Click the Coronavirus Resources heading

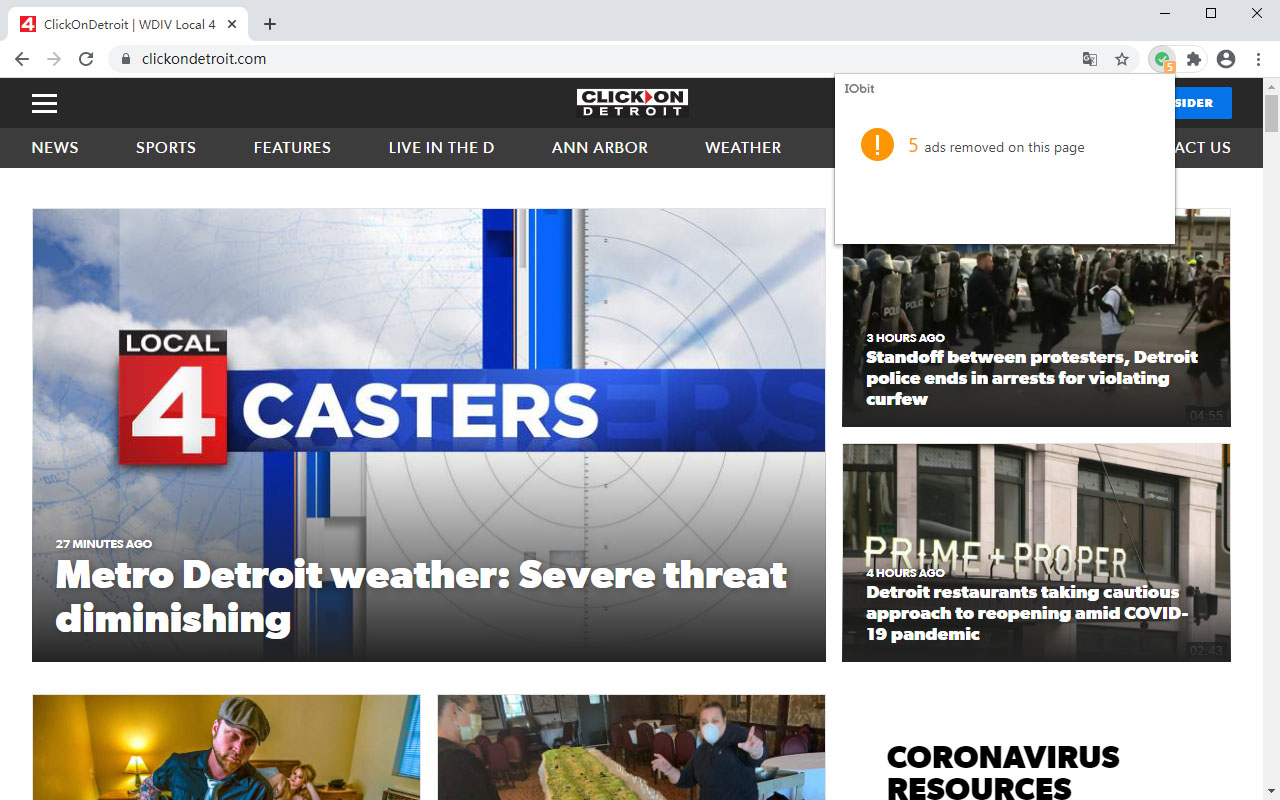point(1003,773)
